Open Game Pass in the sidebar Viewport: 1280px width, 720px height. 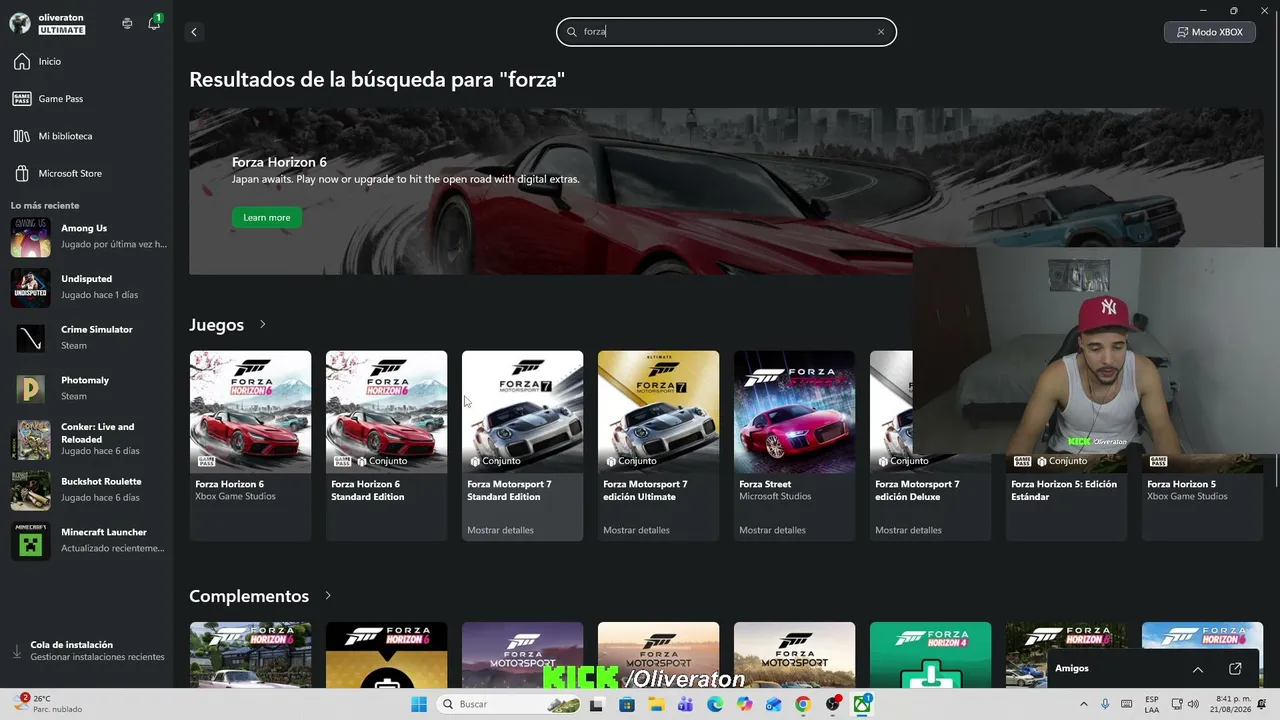coord(87,99)
